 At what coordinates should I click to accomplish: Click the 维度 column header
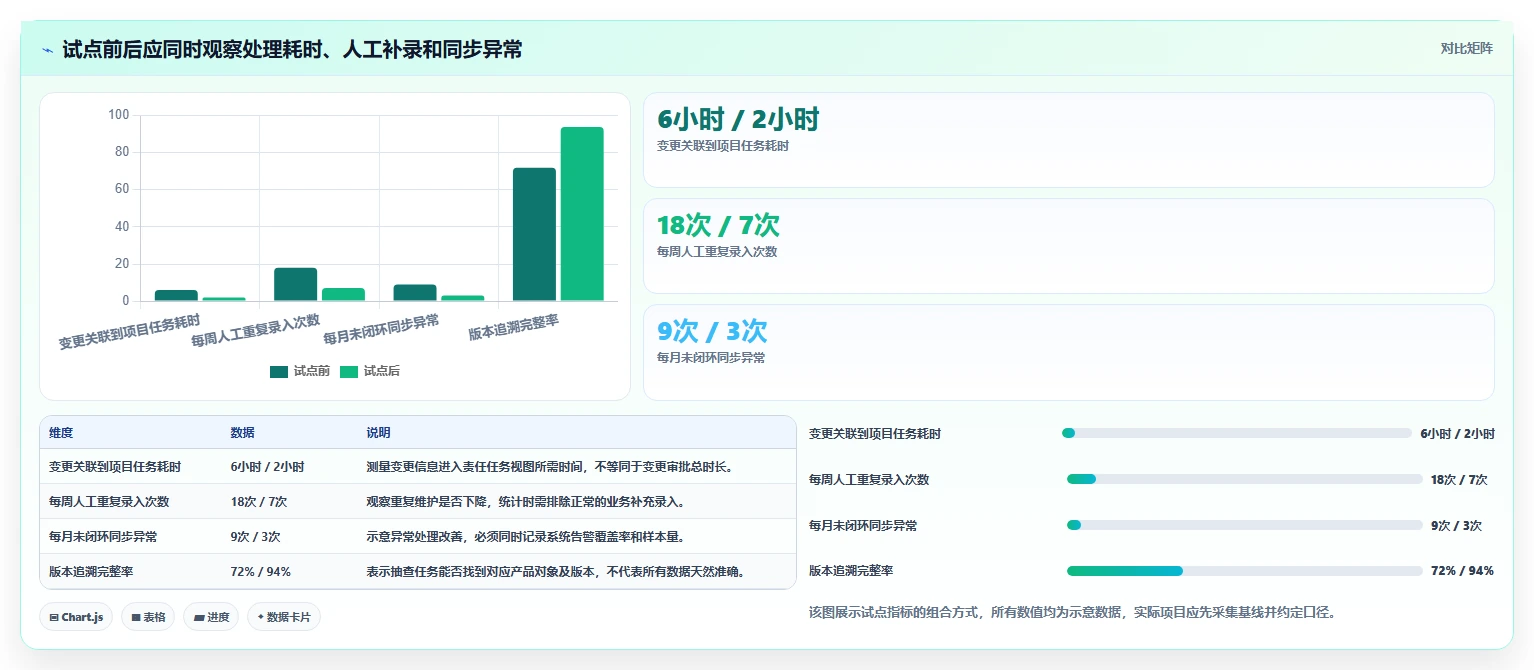point(61,433)
